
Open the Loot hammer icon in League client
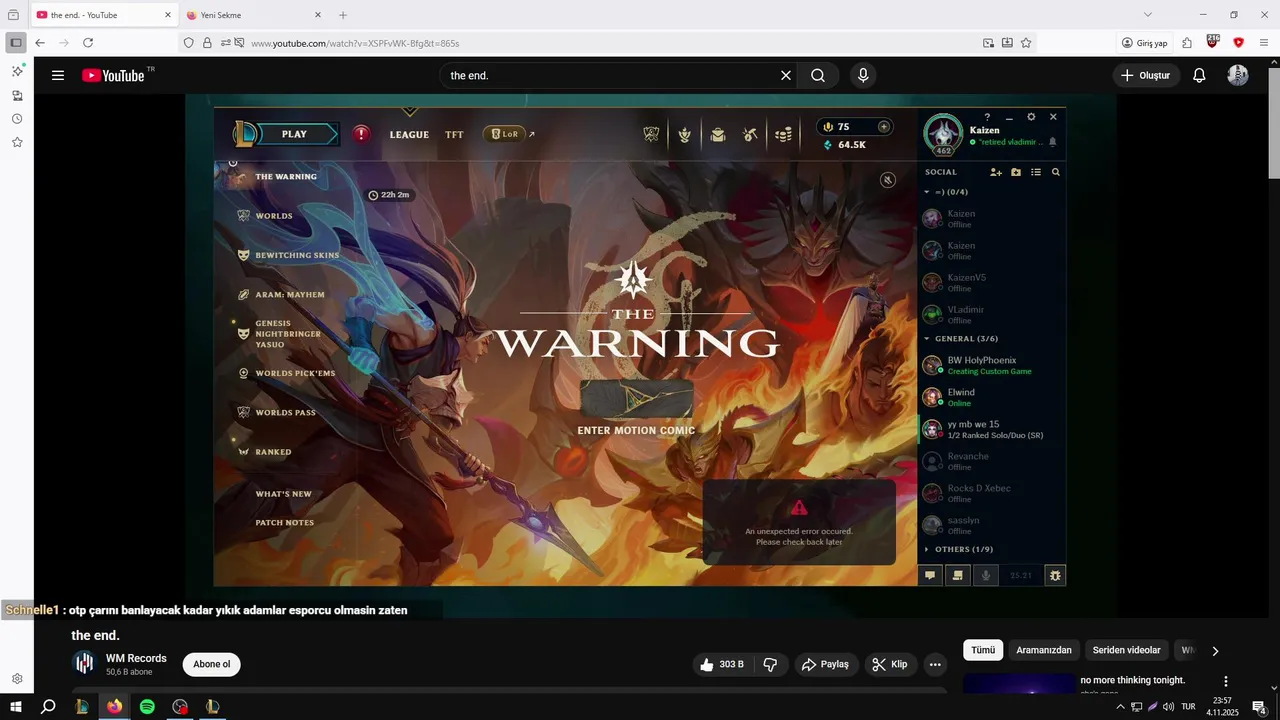pos(750,135)
